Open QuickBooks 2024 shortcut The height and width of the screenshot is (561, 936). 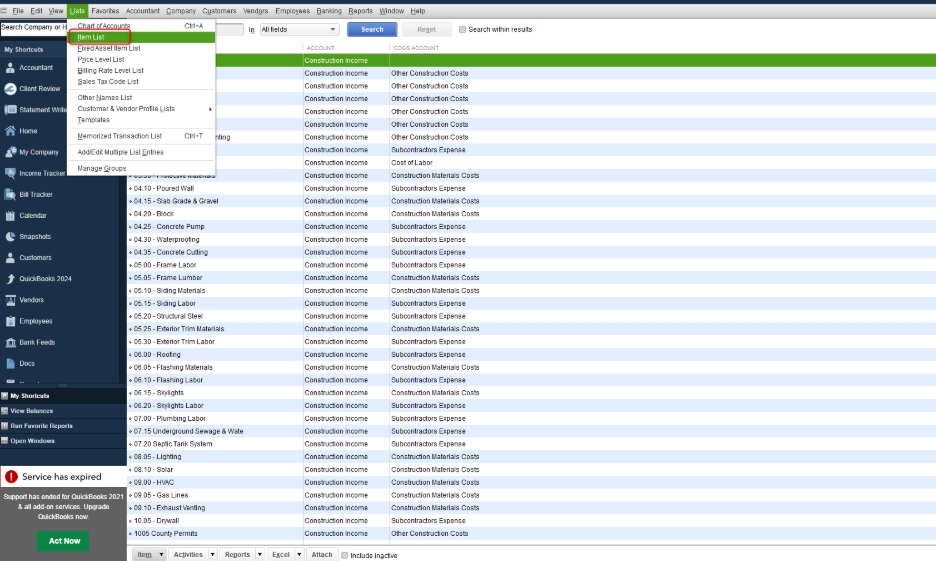click(38, 279)
